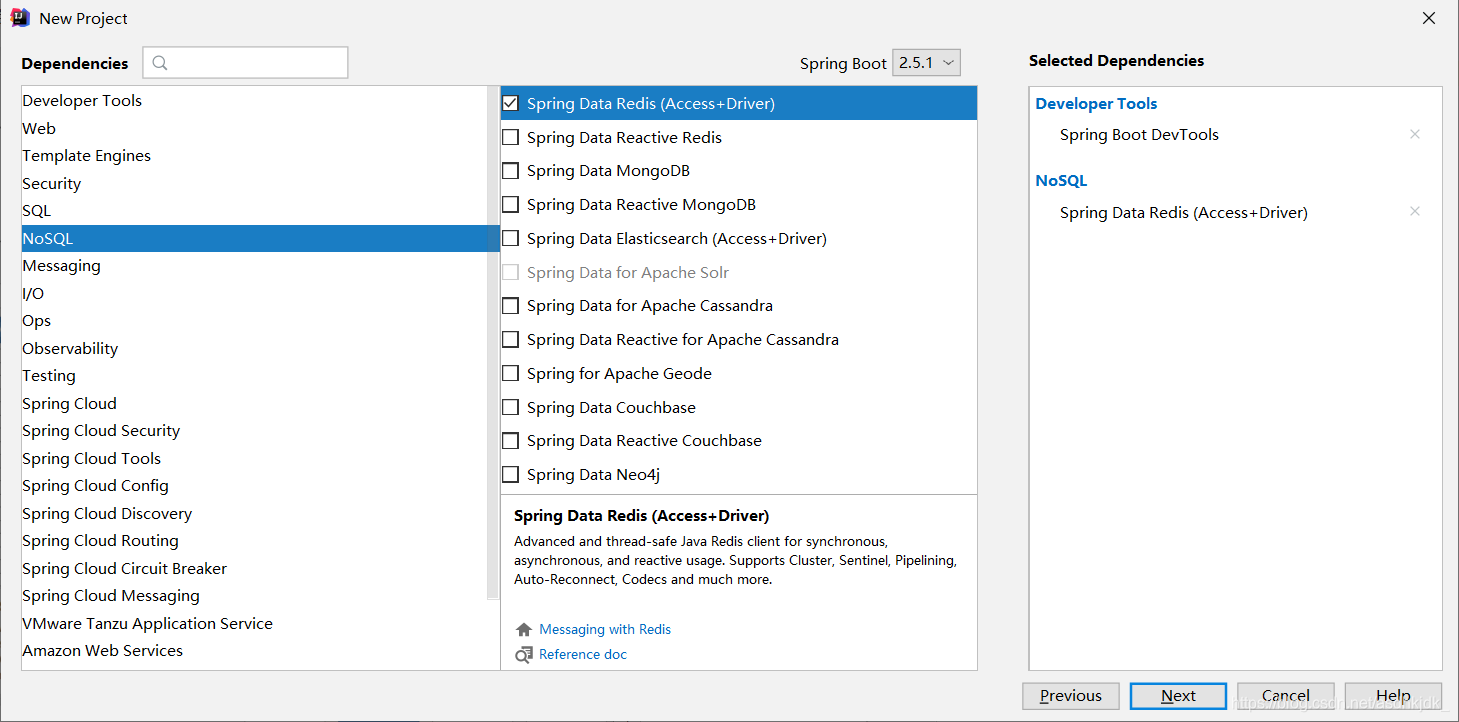The width and height of the screenshot is (1459, 722).
Task: Cancel the New Project wizard
Action: click(1285, 696)
